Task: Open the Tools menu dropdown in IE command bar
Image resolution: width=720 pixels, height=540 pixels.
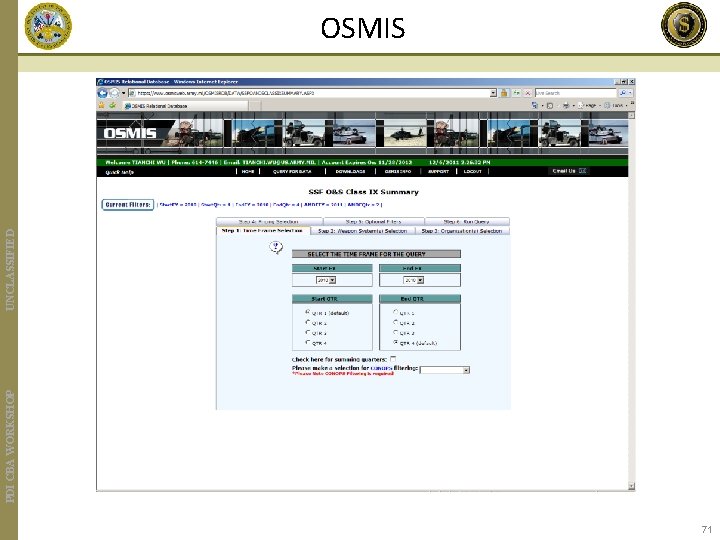Action: 616,106
